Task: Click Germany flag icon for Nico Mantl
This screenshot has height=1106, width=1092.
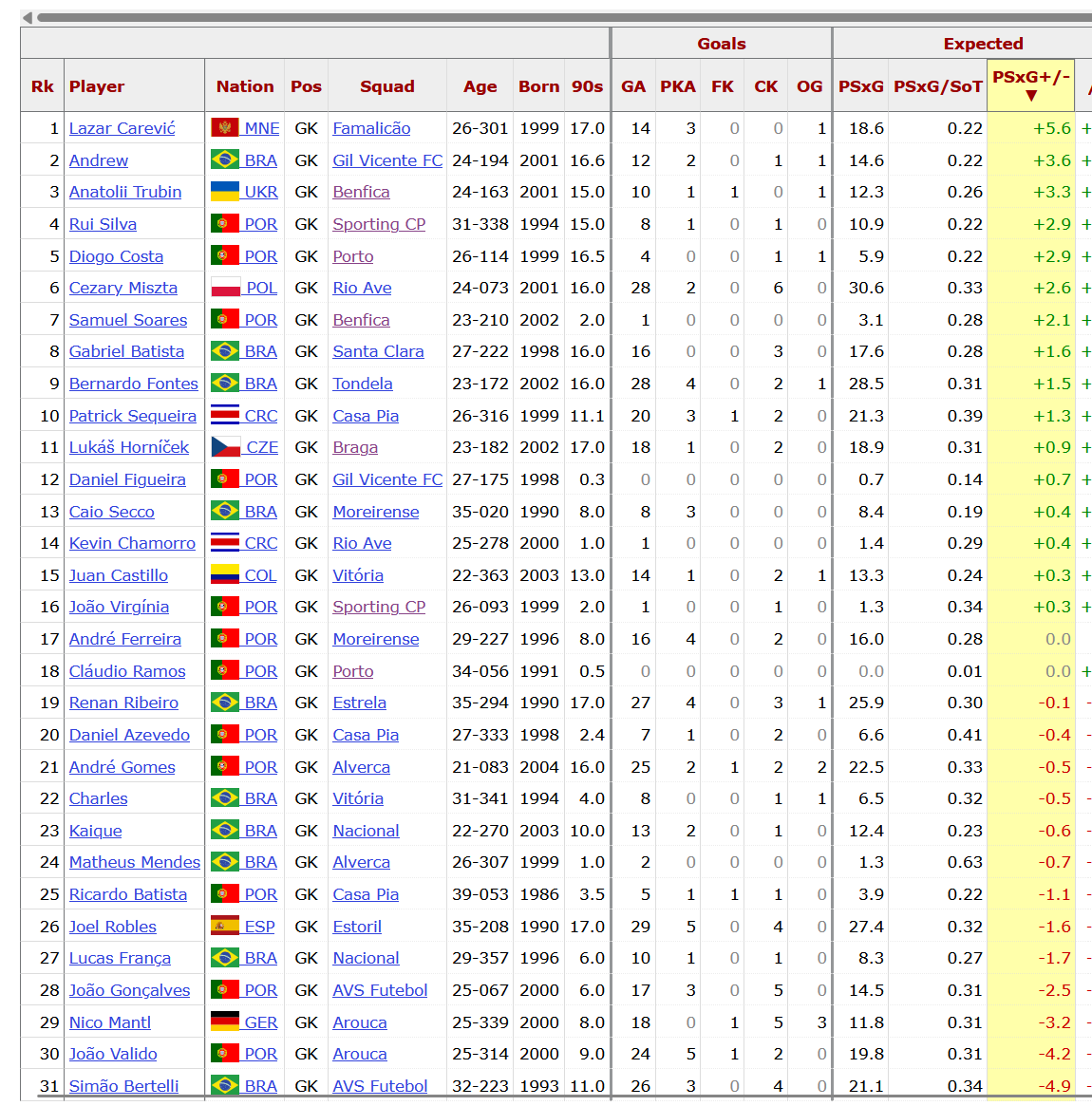Action: coord(224,1022)
